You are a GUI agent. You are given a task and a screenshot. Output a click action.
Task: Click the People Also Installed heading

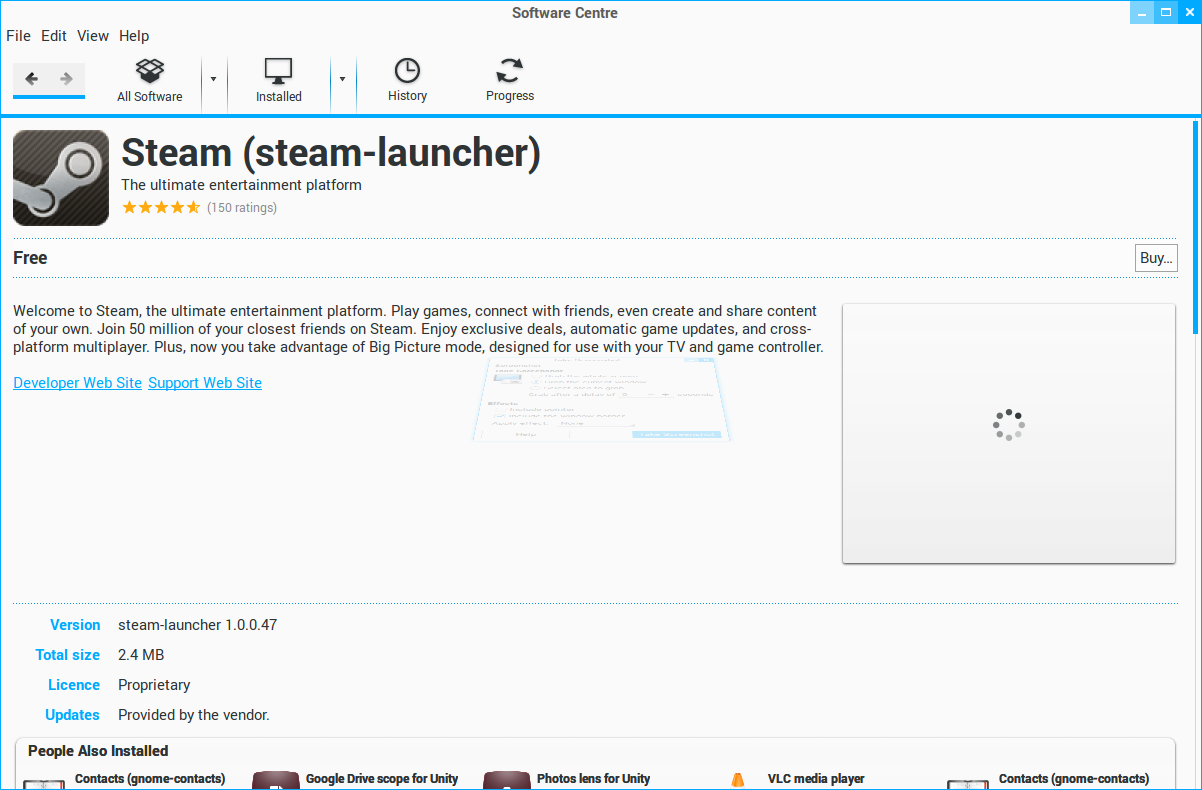click(98, 751)
